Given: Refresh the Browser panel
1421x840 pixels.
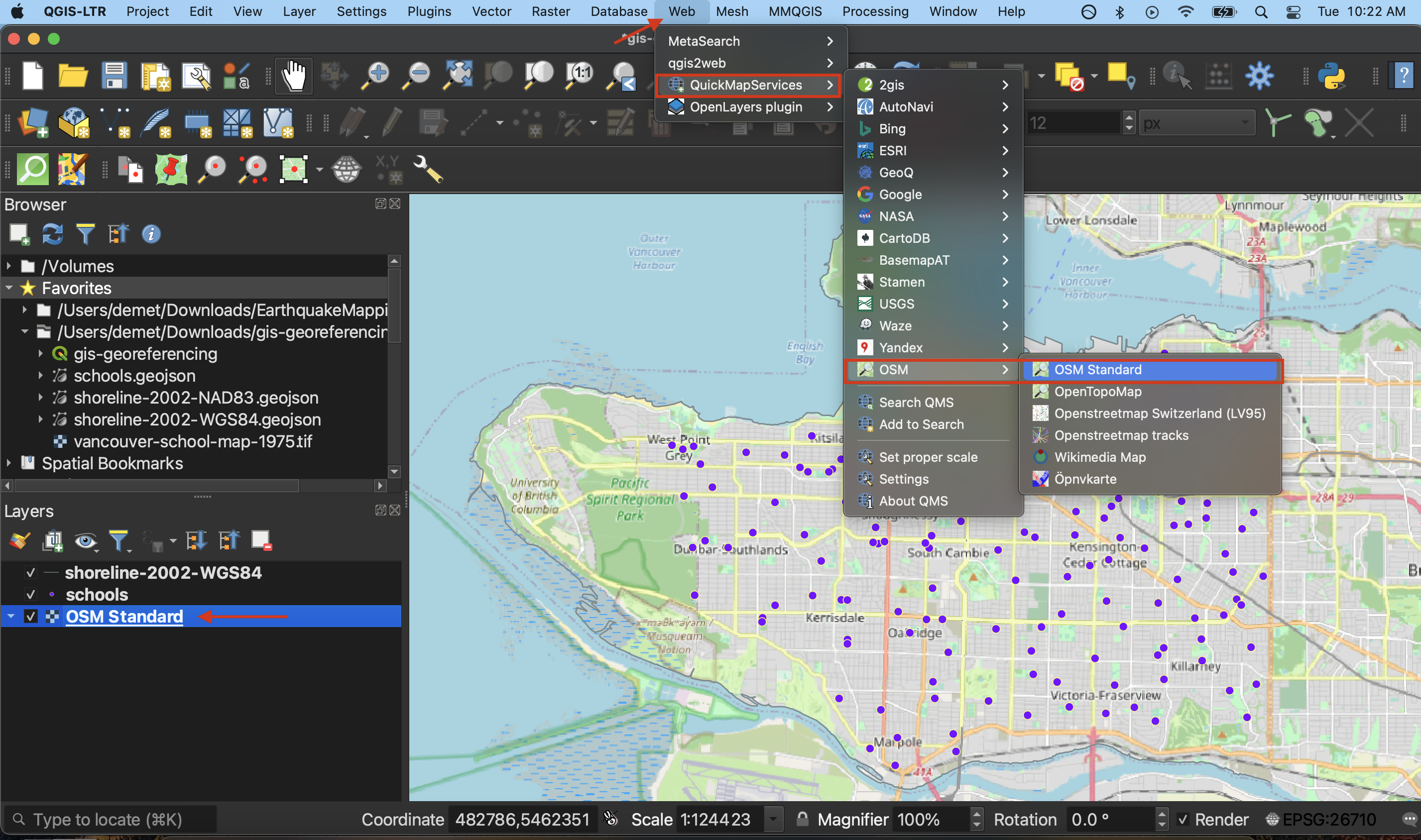Looking at the screenshot, I should [52, 234].
